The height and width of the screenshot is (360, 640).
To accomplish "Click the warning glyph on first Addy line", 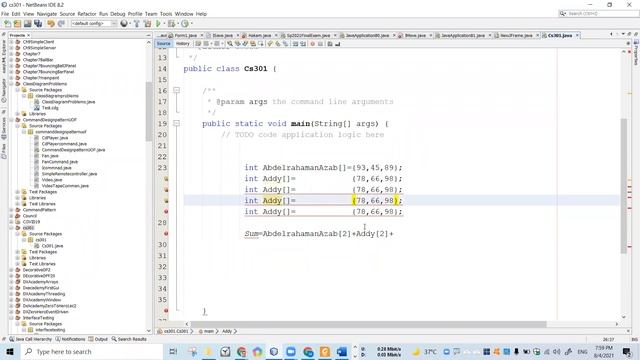I will click(166, 179).
